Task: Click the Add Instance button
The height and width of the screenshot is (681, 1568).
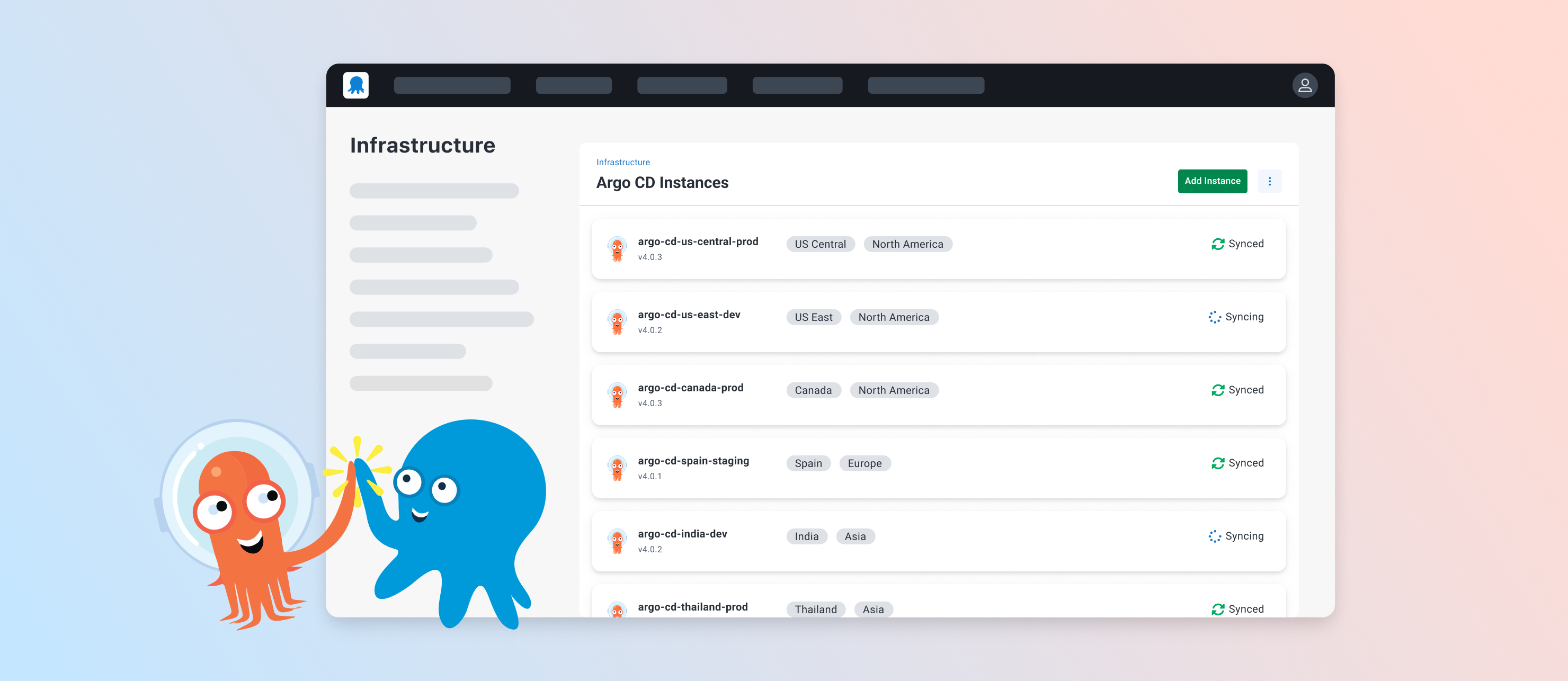Action: coord(1211,181)
